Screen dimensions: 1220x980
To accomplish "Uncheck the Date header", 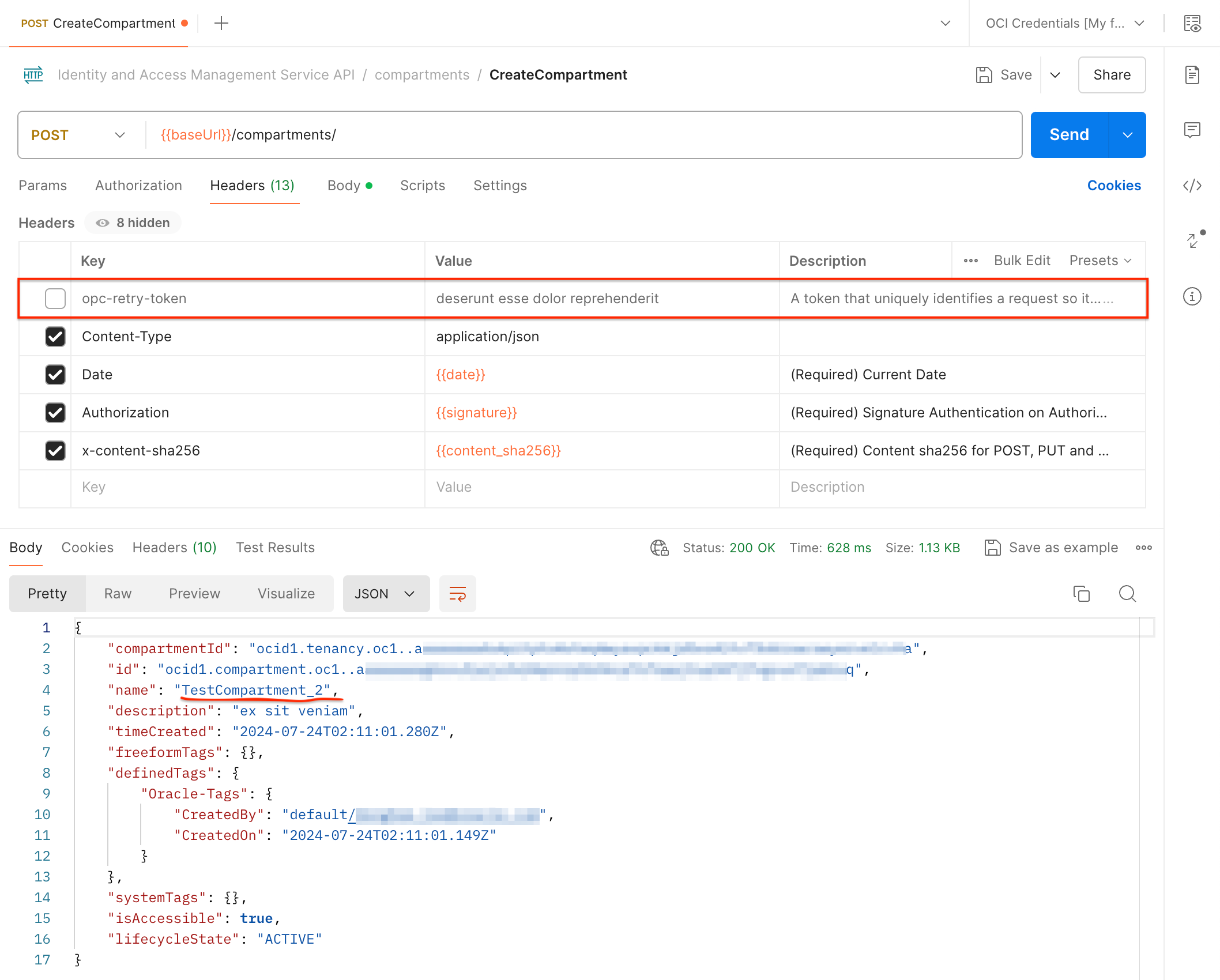I will click(x=55, y=375).
